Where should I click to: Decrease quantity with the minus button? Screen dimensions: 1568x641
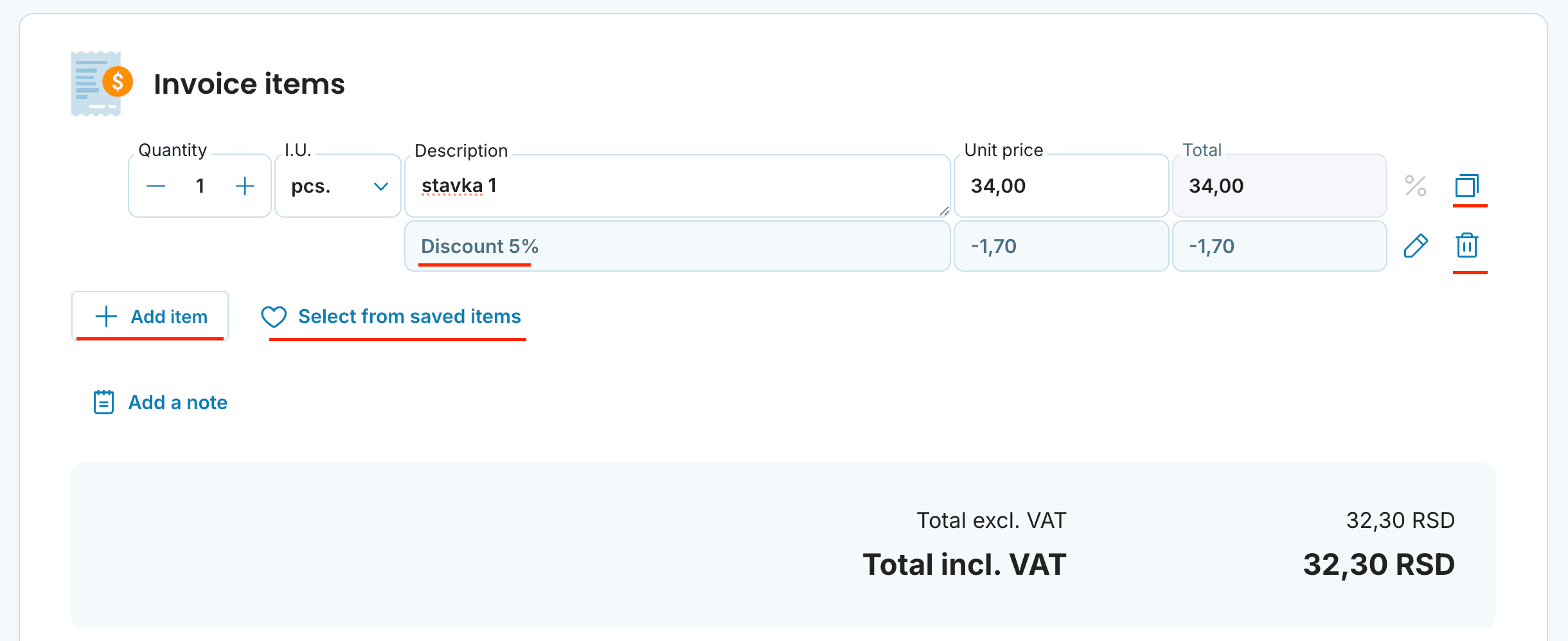point(156,186)
